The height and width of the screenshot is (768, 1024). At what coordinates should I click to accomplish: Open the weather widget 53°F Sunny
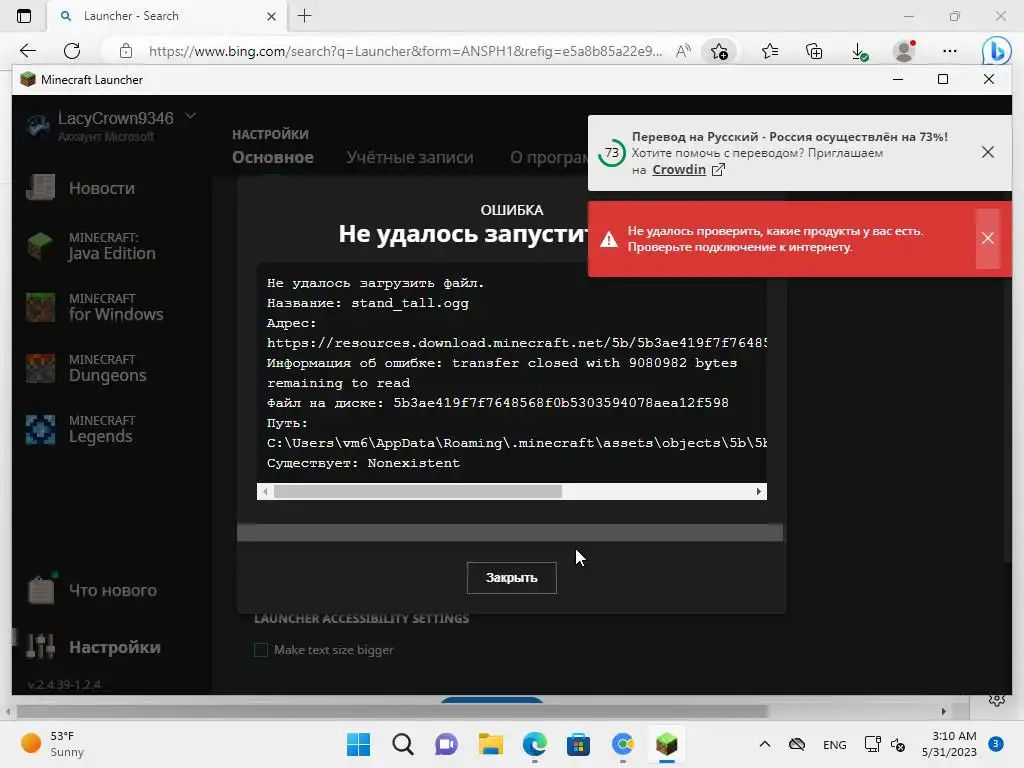pyautogui.click(x=52, y=744)
